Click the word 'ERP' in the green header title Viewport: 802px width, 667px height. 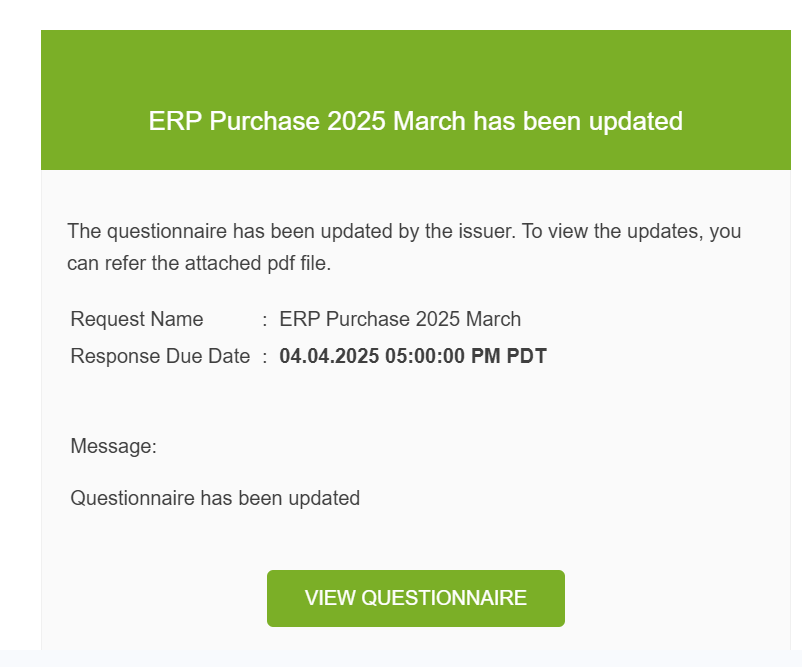[174, 121]
